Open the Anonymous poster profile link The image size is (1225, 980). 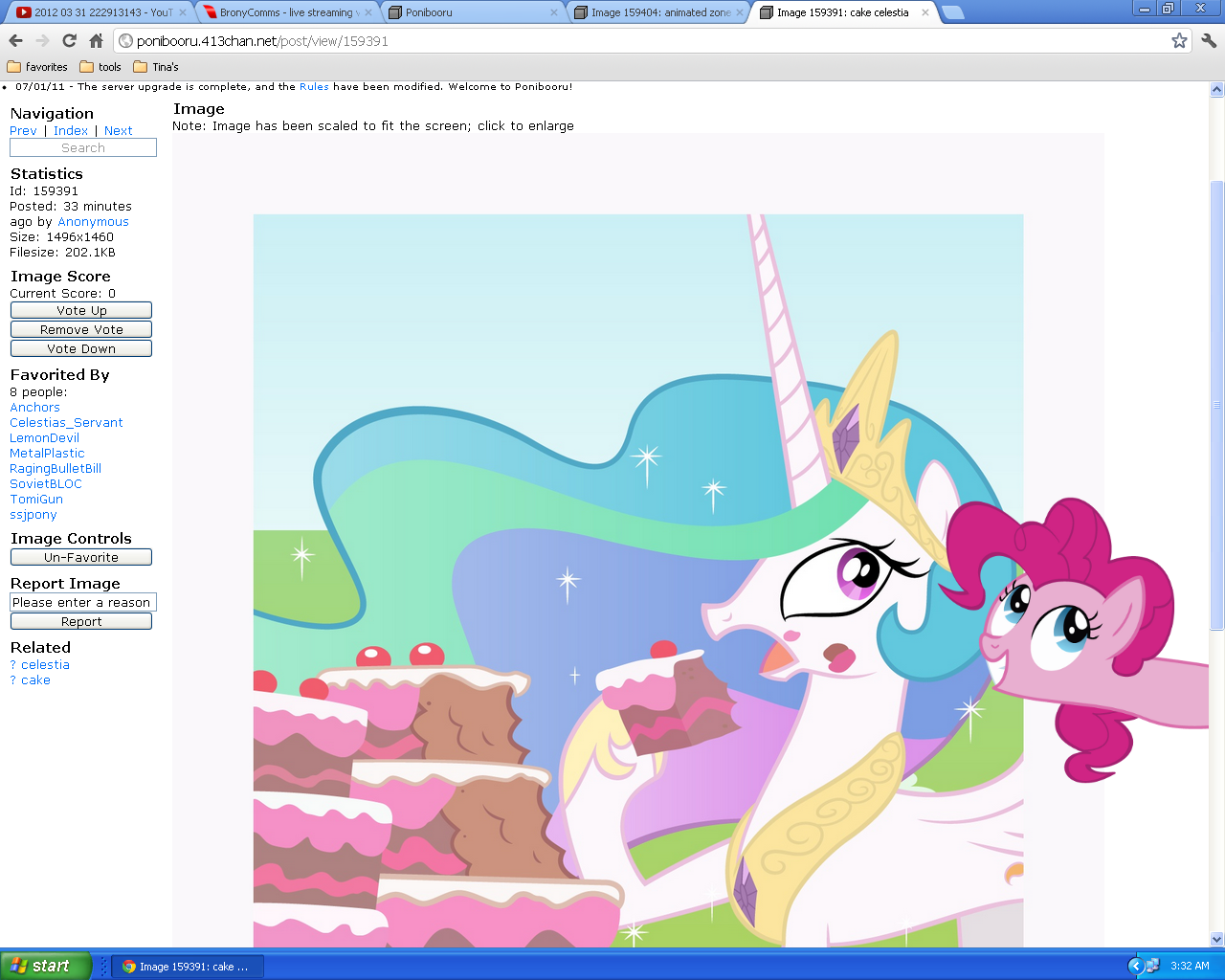click(93, 222)
